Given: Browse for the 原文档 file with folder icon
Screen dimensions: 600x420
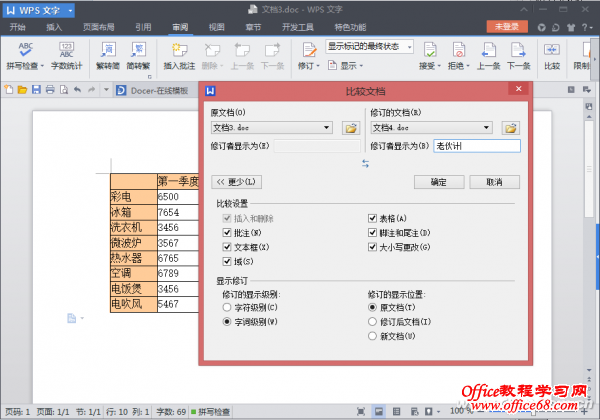Looking at the screenshot, I should (x=351, y=128).
